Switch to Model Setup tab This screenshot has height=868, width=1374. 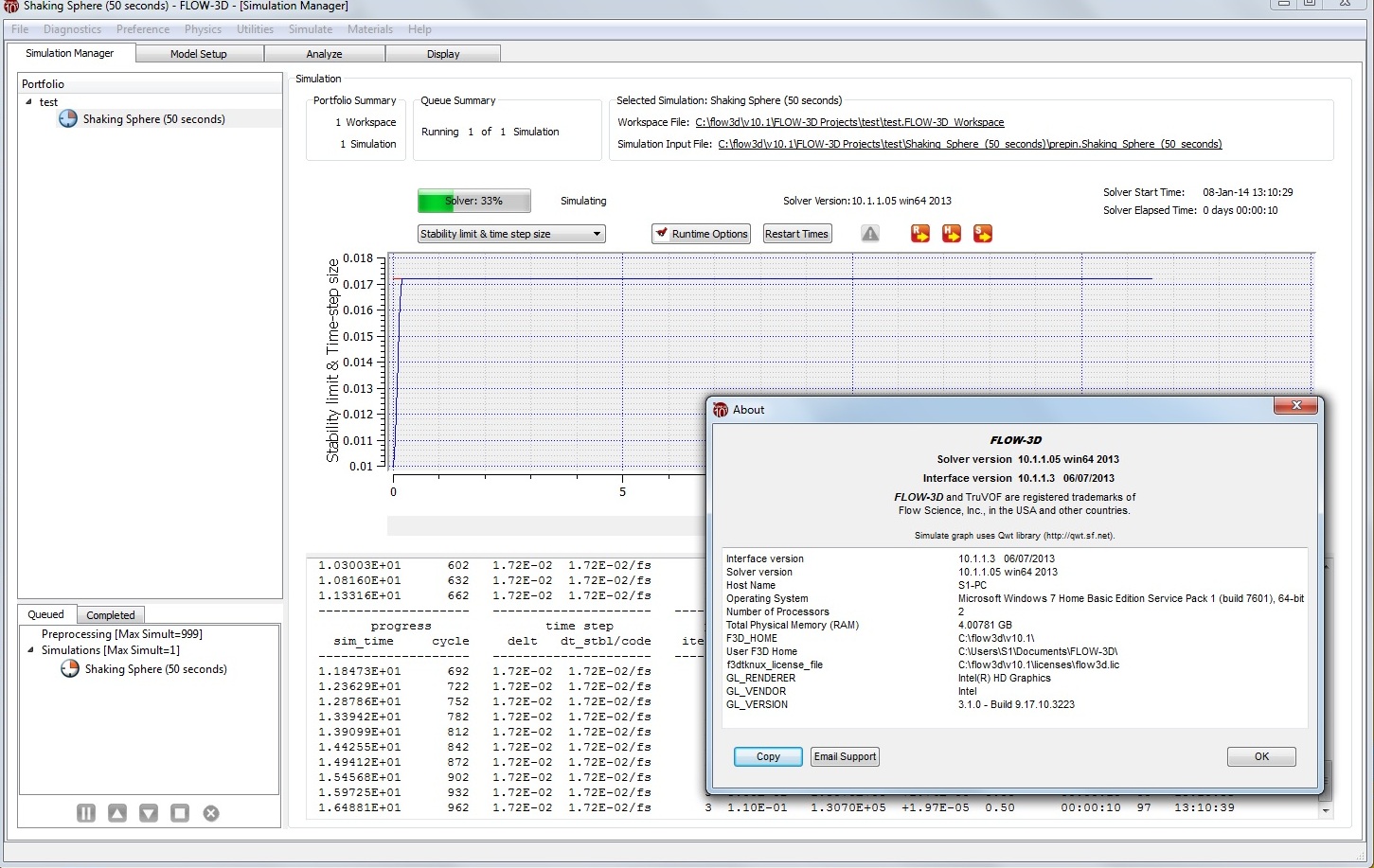pyautogui.click(x=199, y=54)
